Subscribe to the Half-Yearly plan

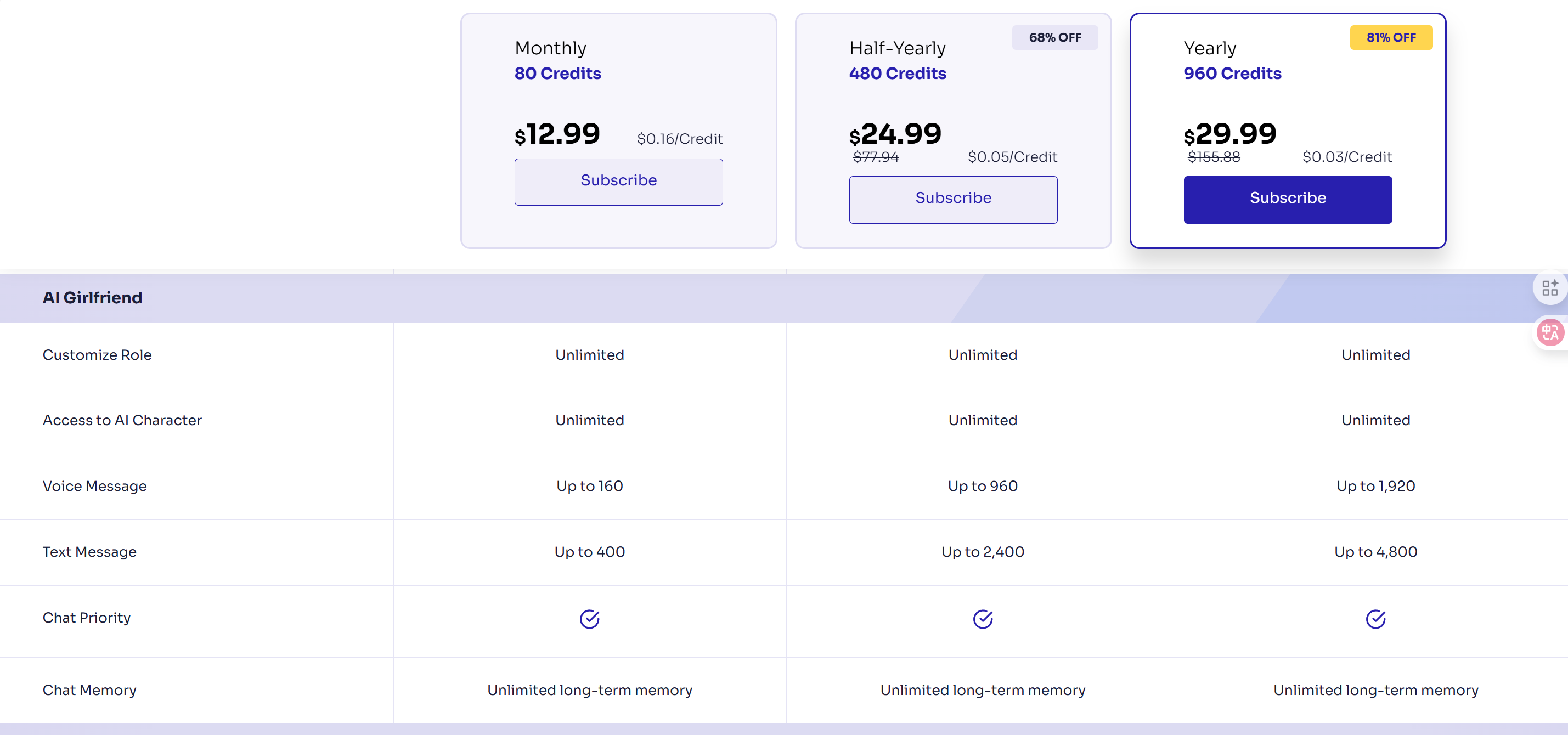952,199
